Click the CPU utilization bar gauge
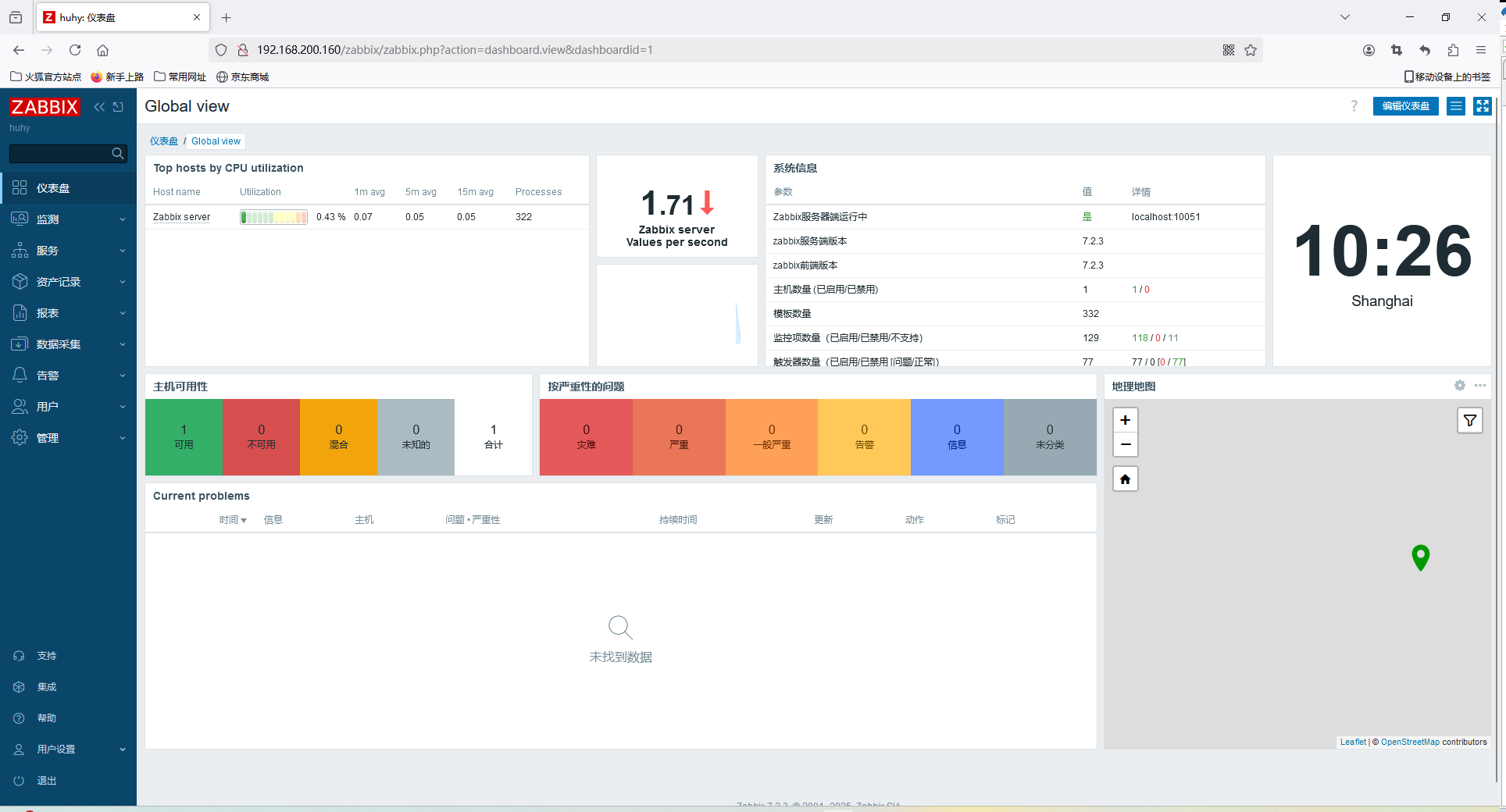Viewport: 1506px width, 812px height. (273, 217)
